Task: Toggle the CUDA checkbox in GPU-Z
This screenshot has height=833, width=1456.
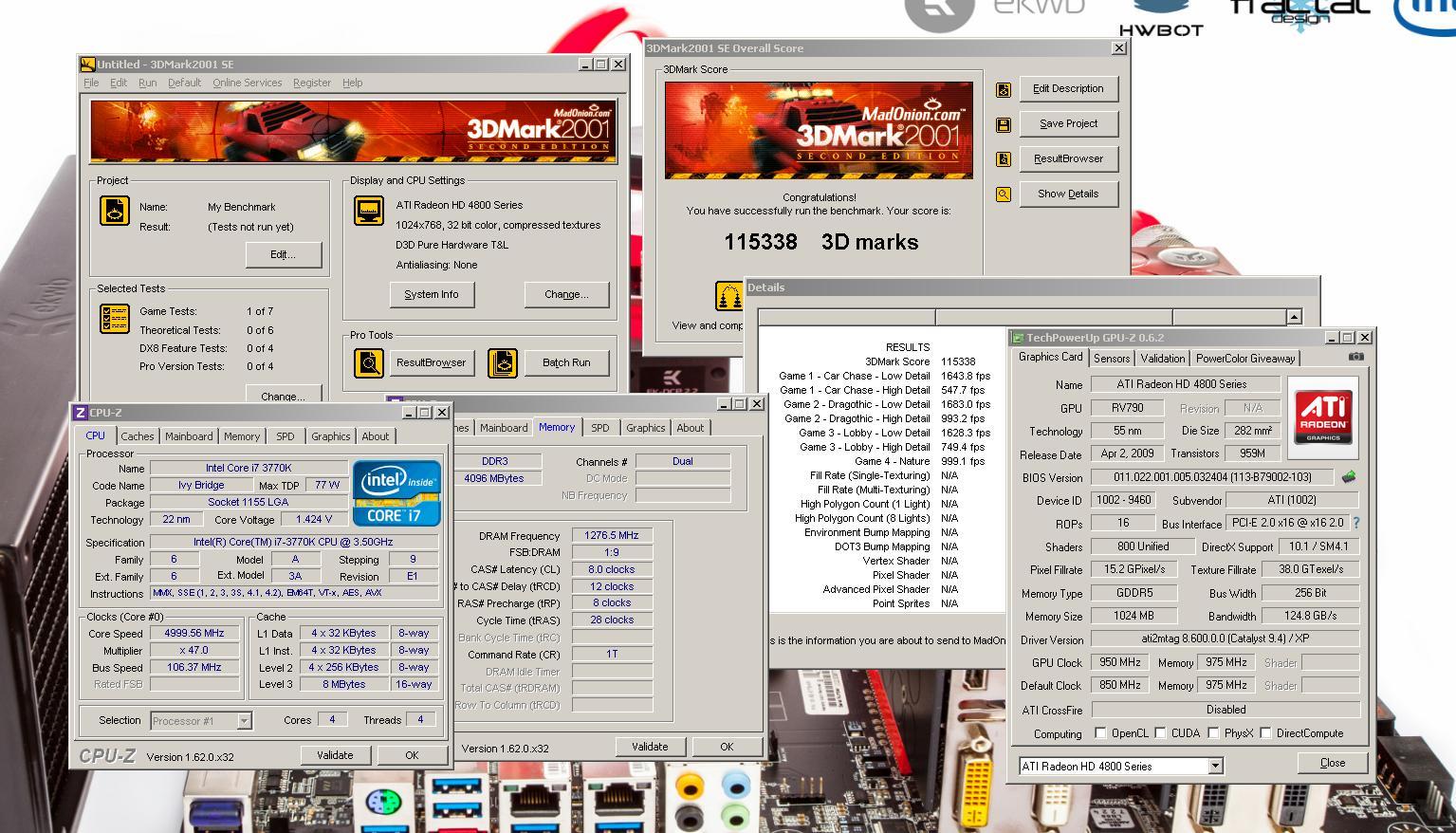Action: (1160, 733)
